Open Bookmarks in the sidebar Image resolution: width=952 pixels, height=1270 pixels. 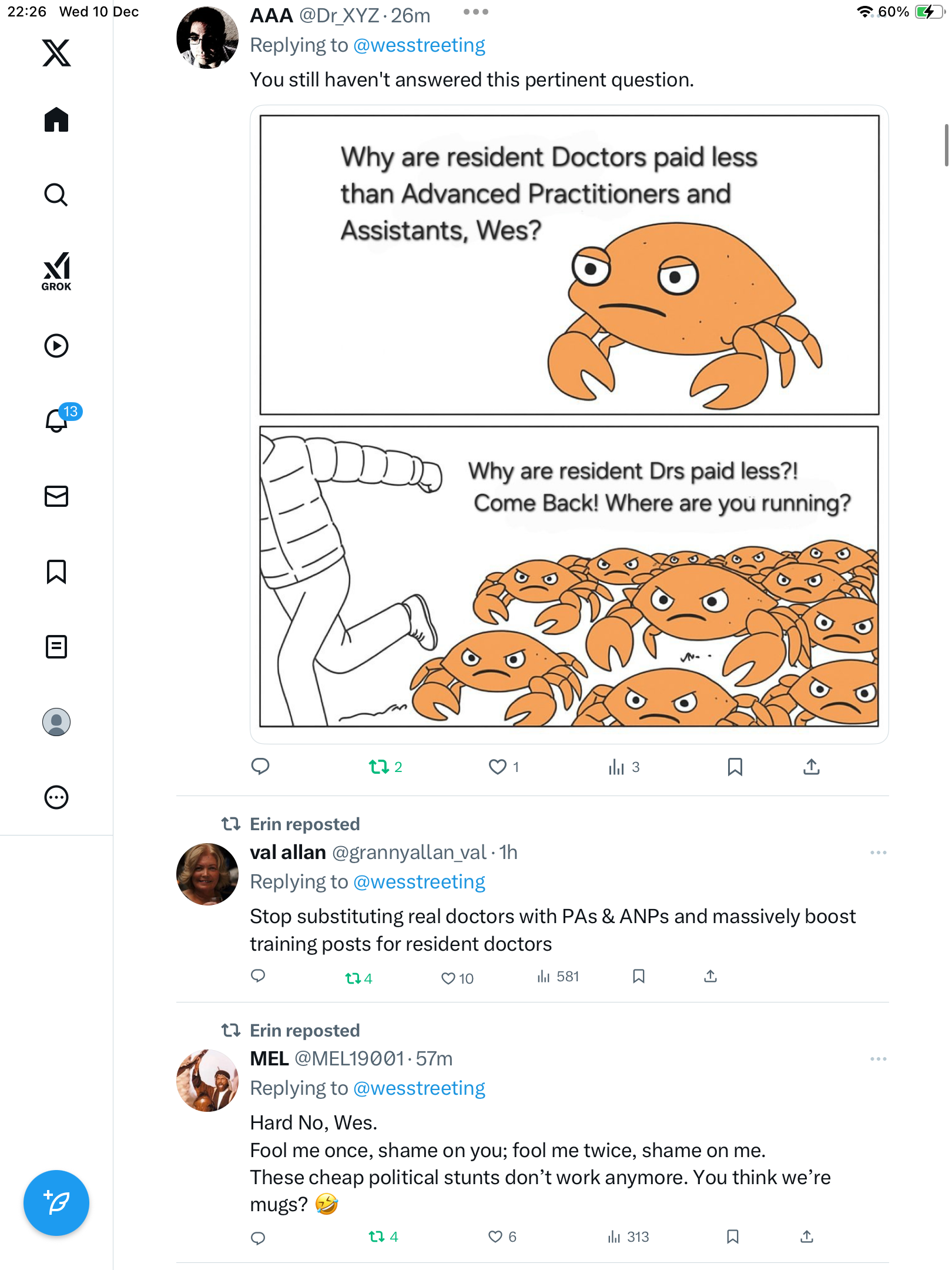56,571
